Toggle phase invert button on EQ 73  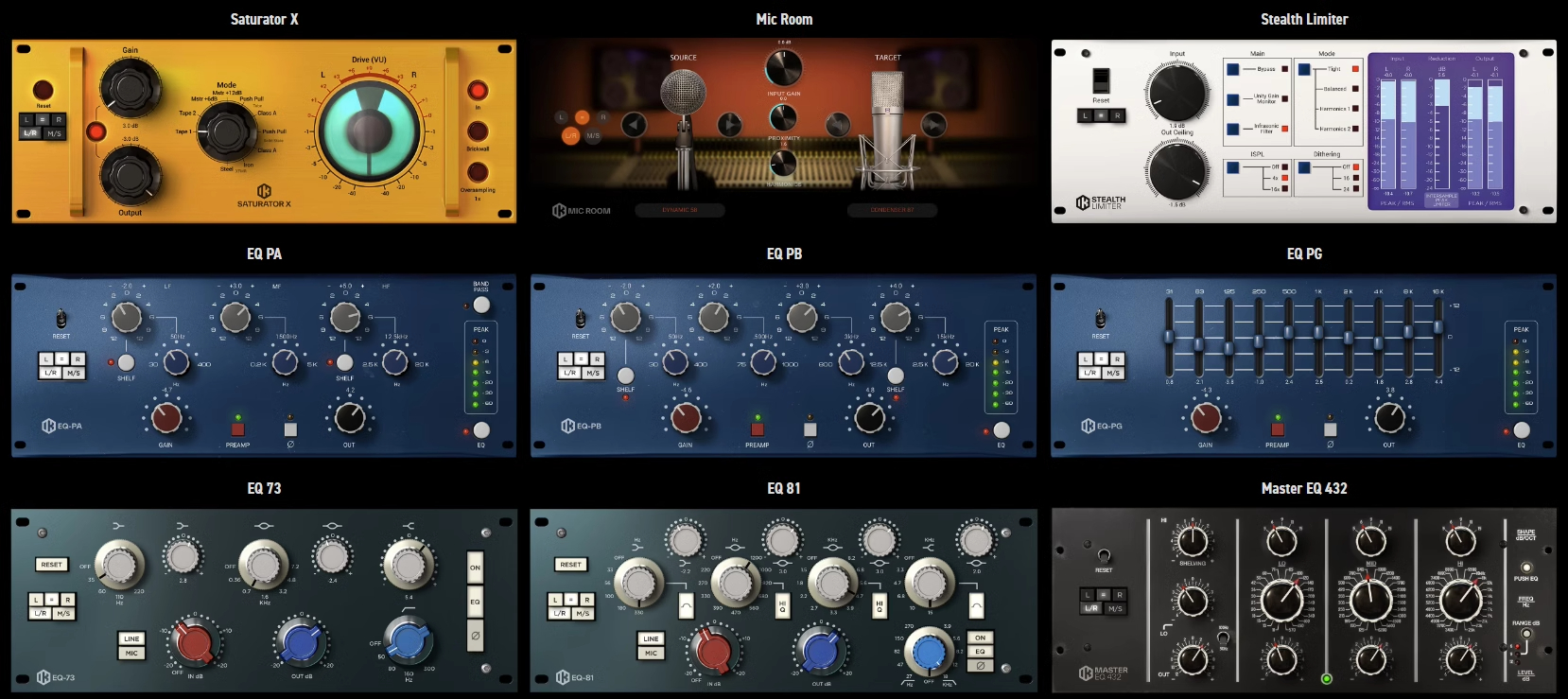click(x=475, y=636)
